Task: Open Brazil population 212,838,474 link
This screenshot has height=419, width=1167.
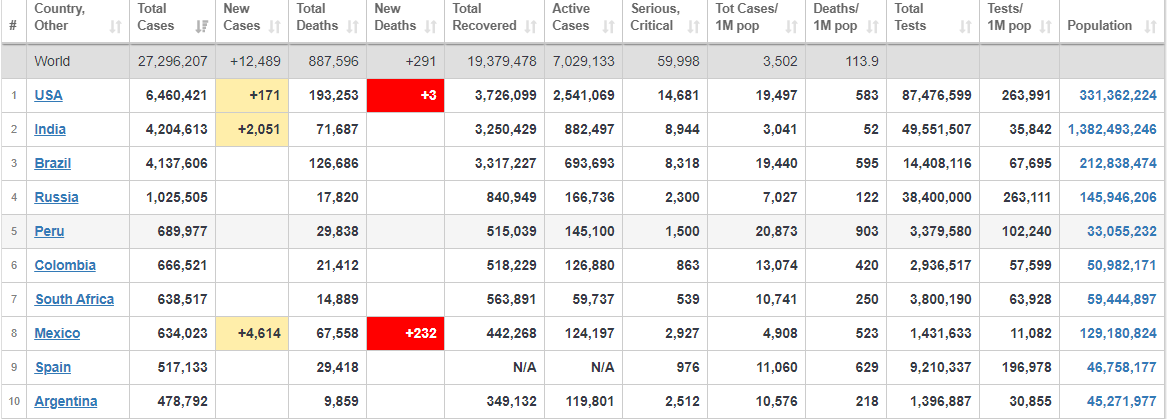Action: point(1118,163)
